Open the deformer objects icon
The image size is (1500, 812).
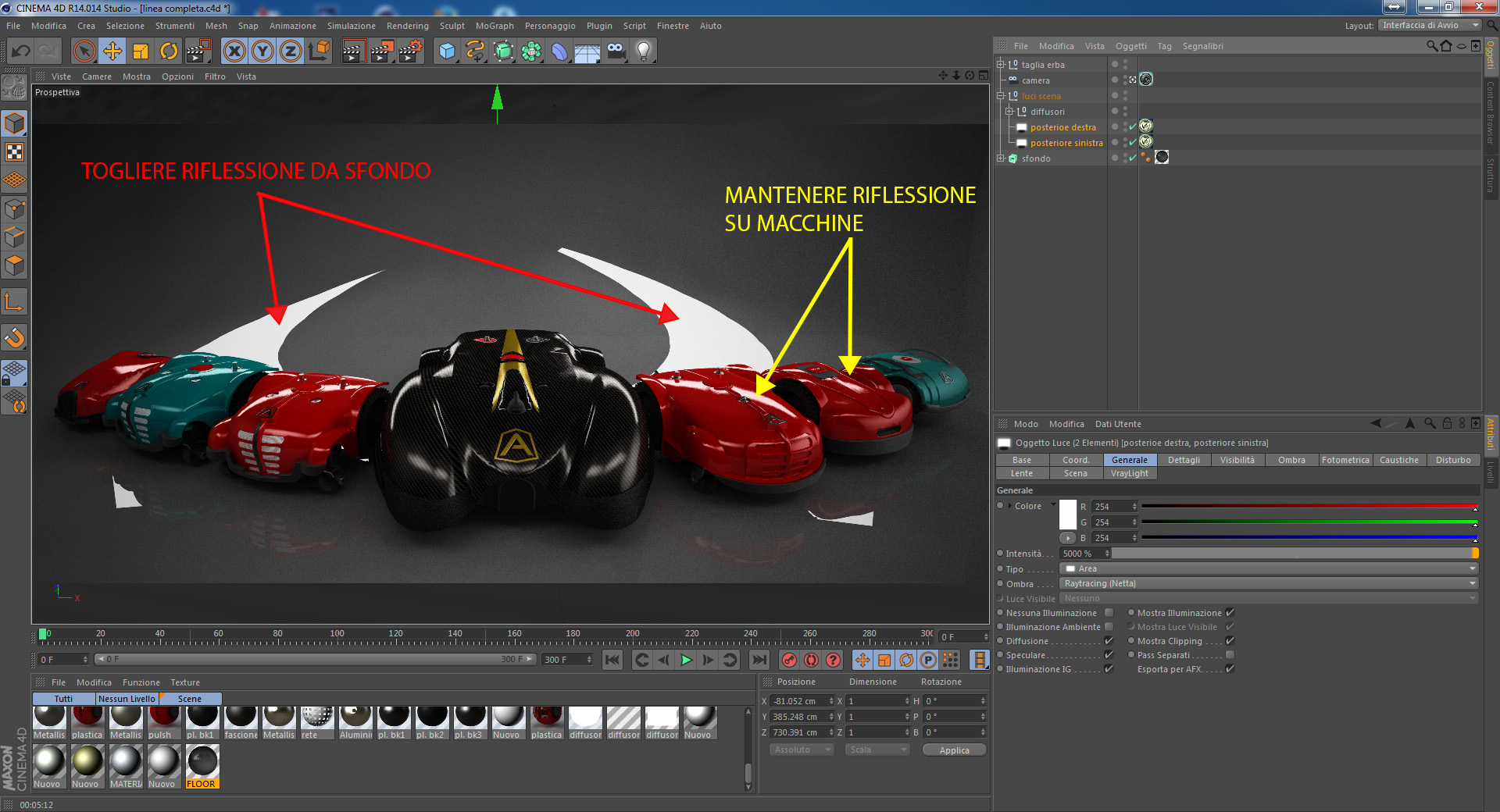(560, 52)
